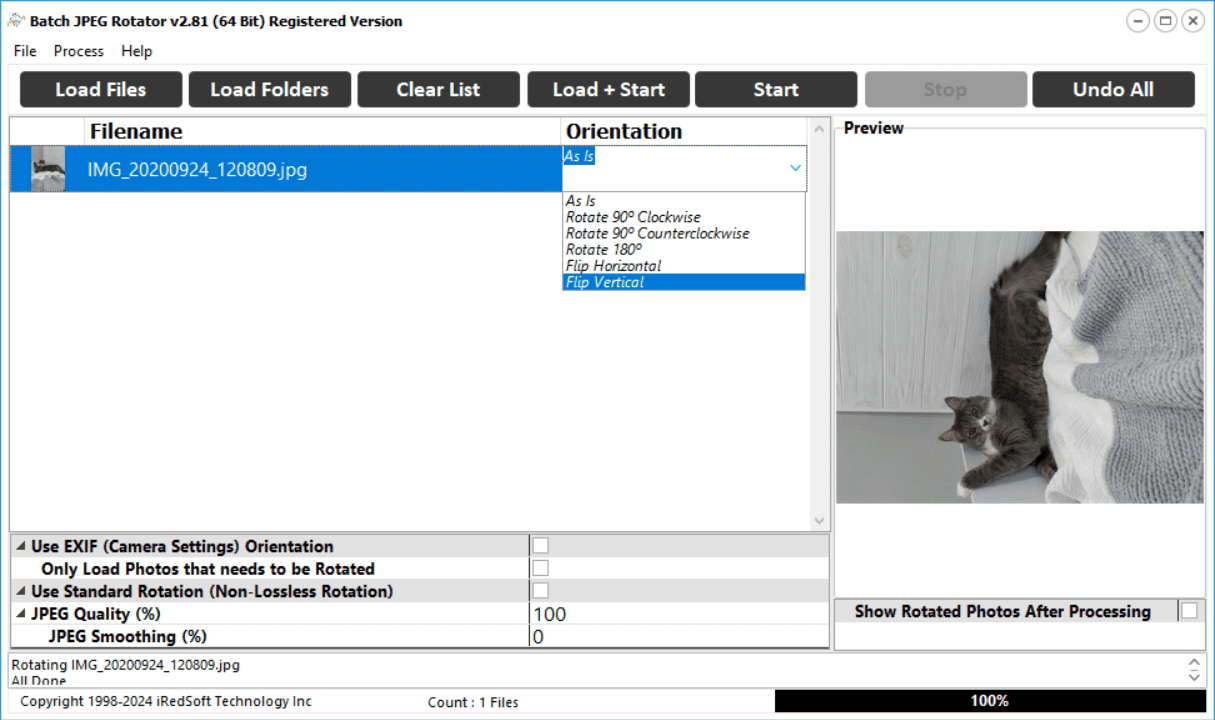Click the log panel scroll up arrow
This screenshot has width=1215, height=720.
pyautogui.click(x=1194, y=663)
